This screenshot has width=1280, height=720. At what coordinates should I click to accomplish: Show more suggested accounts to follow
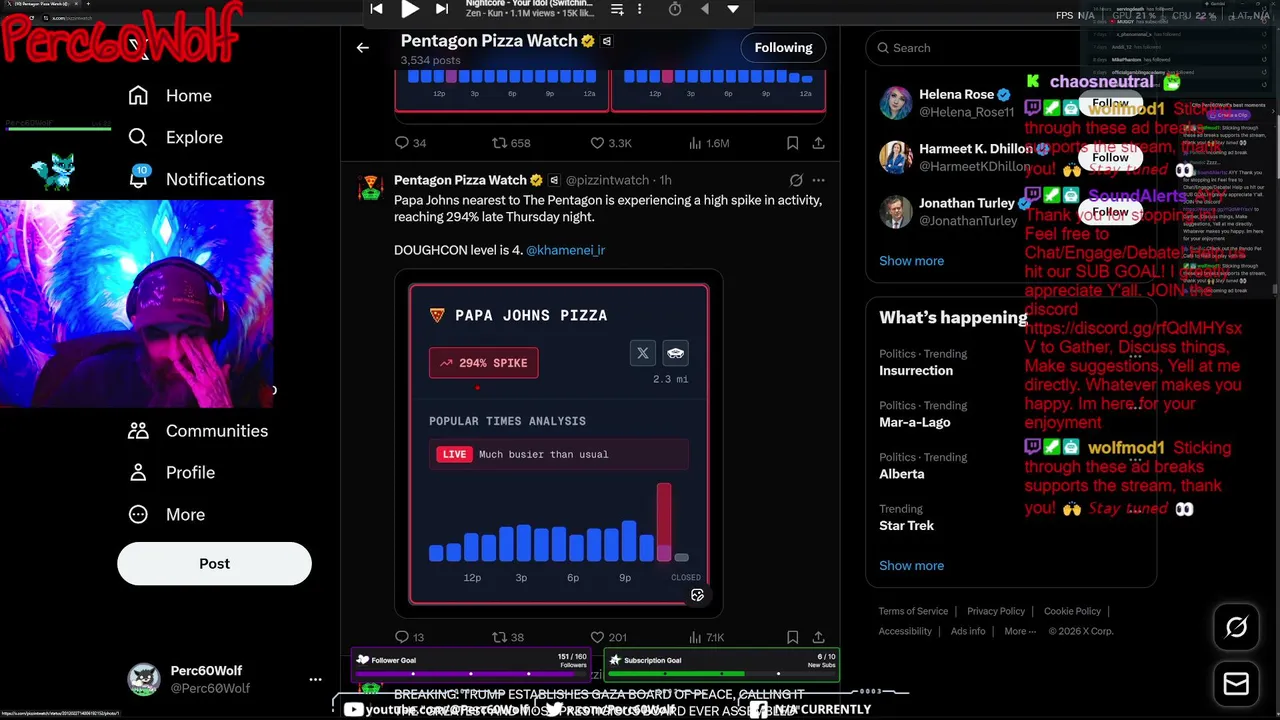911,261
